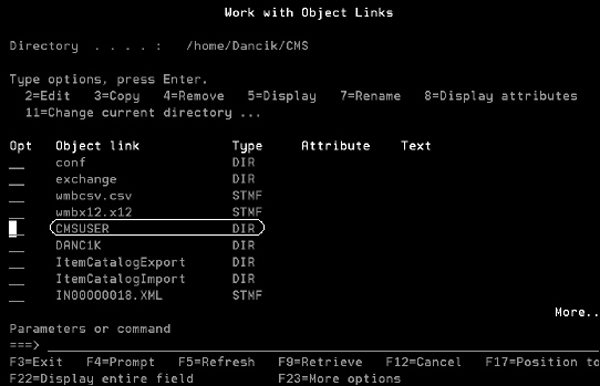Click the DIR type of ItemCatalogExport row
Viewport: 600px width, 386px height.
click(243, 262)
